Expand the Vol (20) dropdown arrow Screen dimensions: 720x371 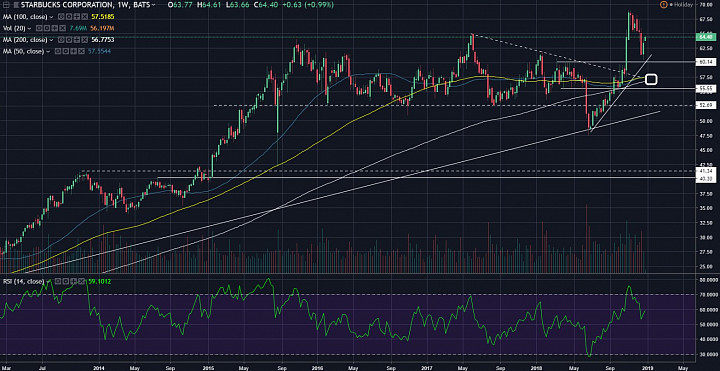(x=29, y=28)
